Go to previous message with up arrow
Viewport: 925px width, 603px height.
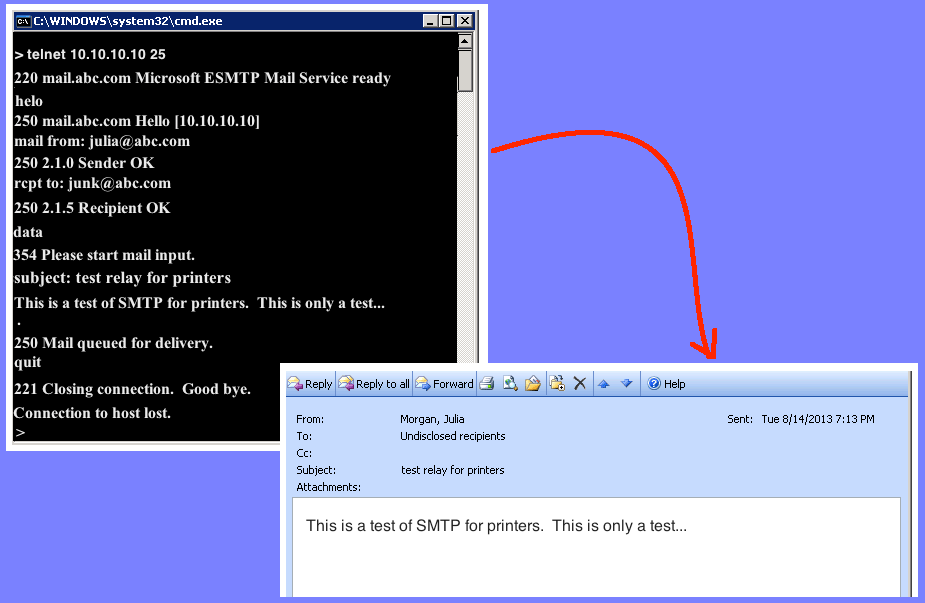point(603,384)
